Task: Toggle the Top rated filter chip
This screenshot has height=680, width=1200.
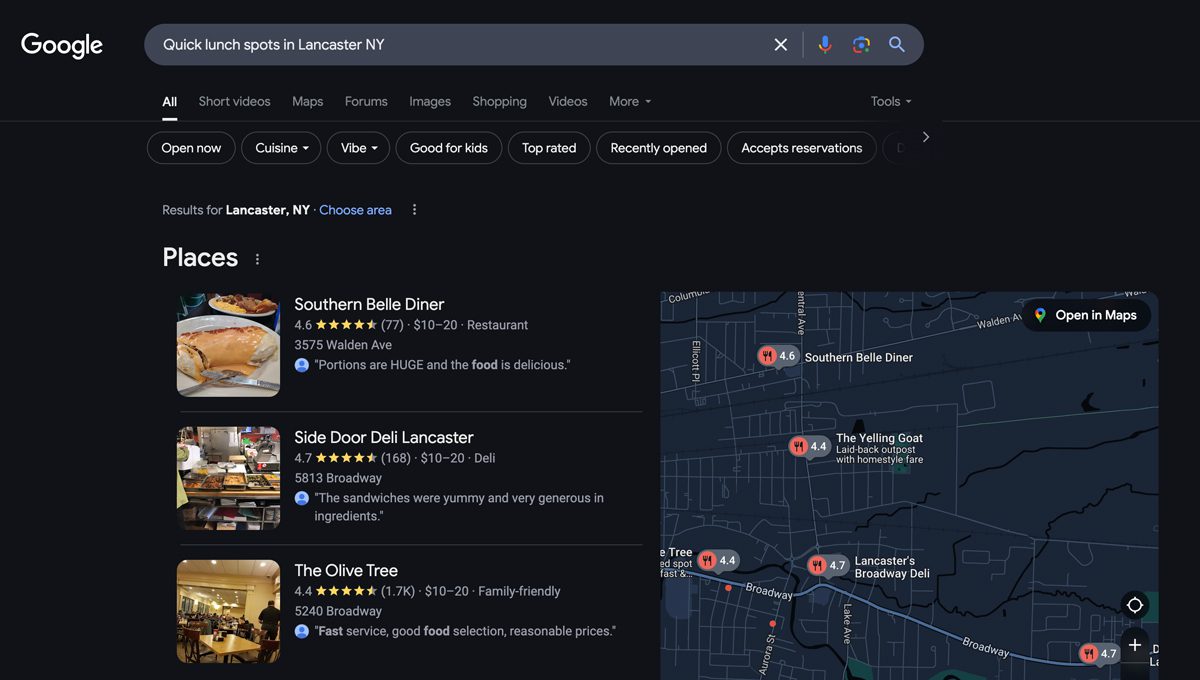Action: coord(549,148)
